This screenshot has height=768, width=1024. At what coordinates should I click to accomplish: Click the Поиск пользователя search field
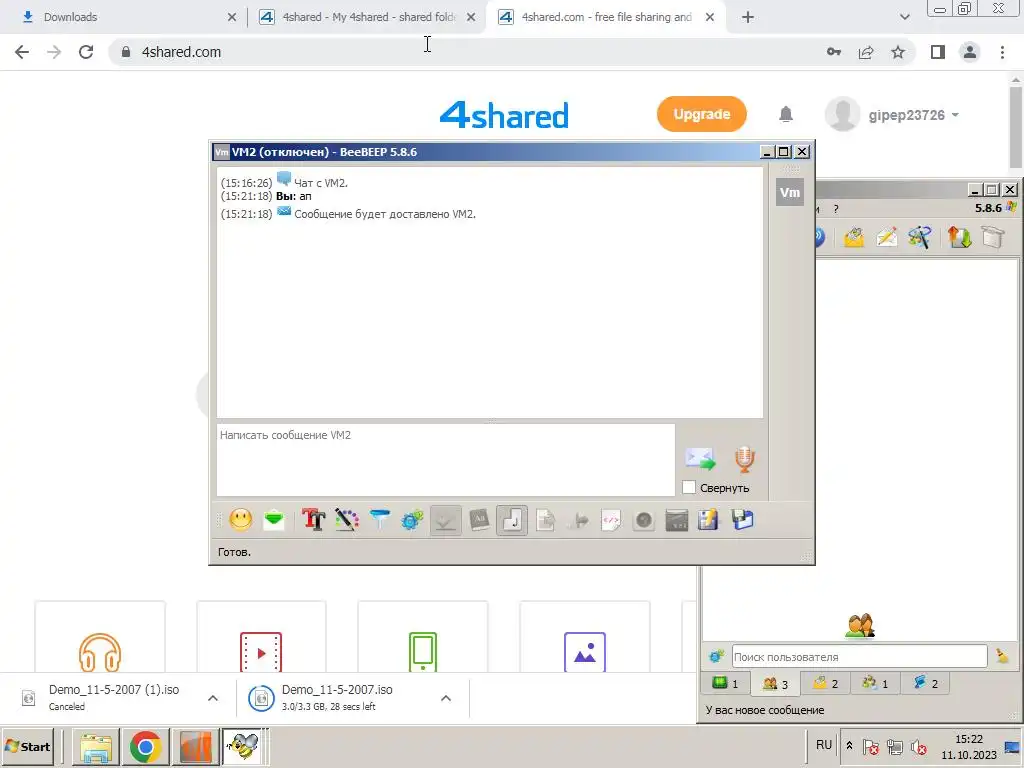859,656
